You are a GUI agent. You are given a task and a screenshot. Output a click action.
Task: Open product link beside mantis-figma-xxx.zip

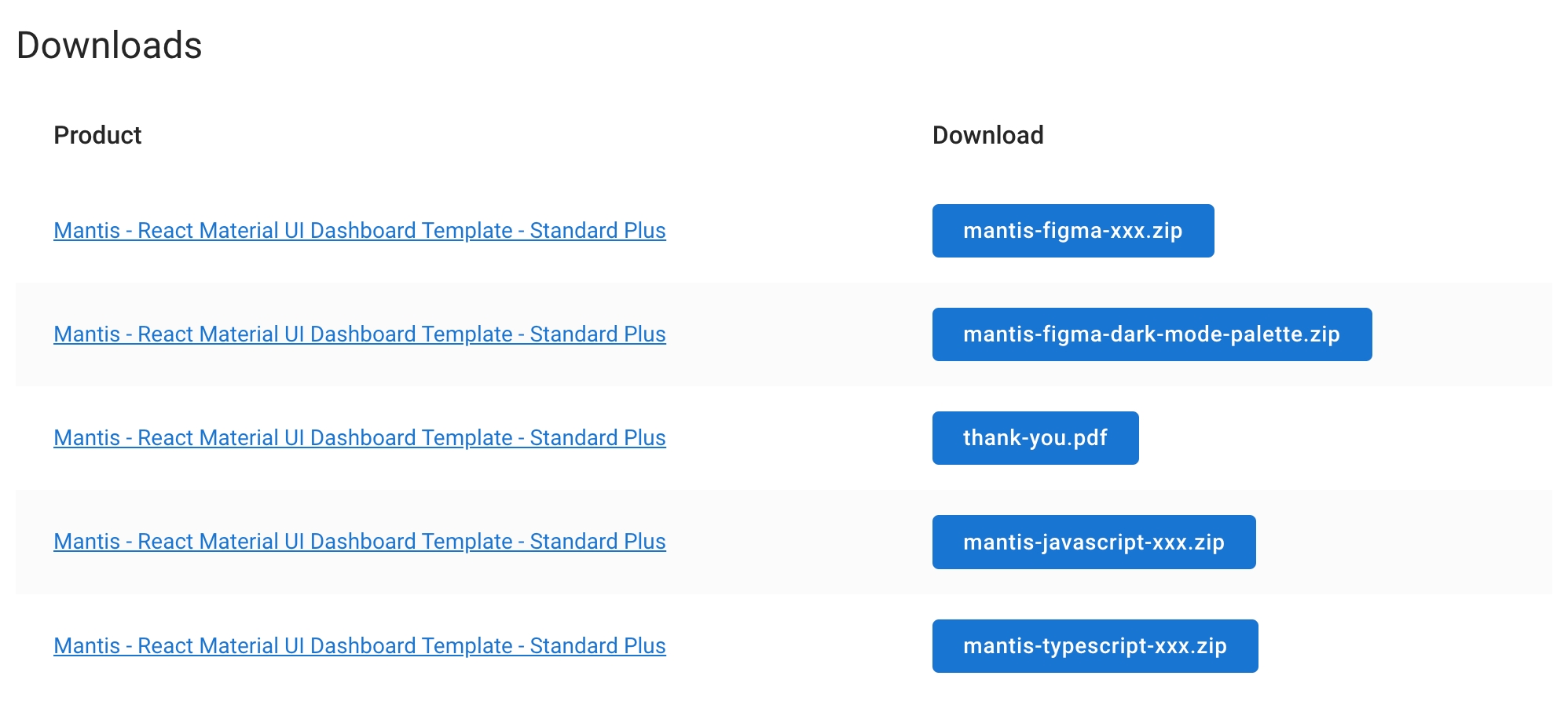tap(359, 231)
